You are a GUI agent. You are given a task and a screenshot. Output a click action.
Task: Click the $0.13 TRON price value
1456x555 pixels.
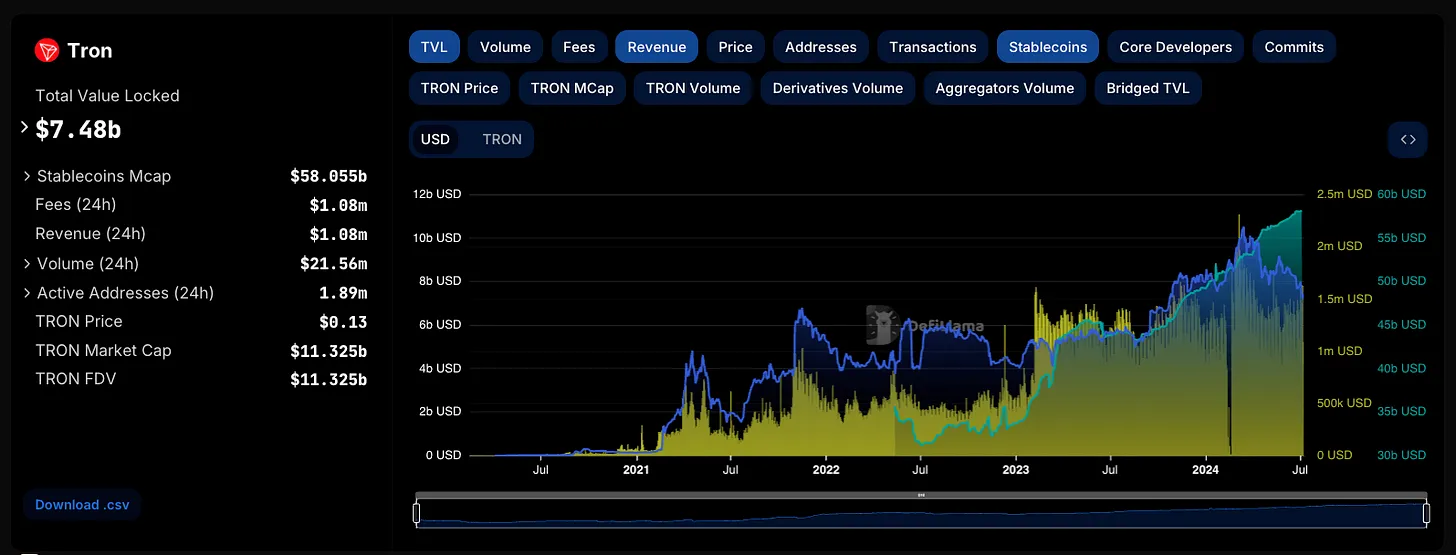(343, 322)
